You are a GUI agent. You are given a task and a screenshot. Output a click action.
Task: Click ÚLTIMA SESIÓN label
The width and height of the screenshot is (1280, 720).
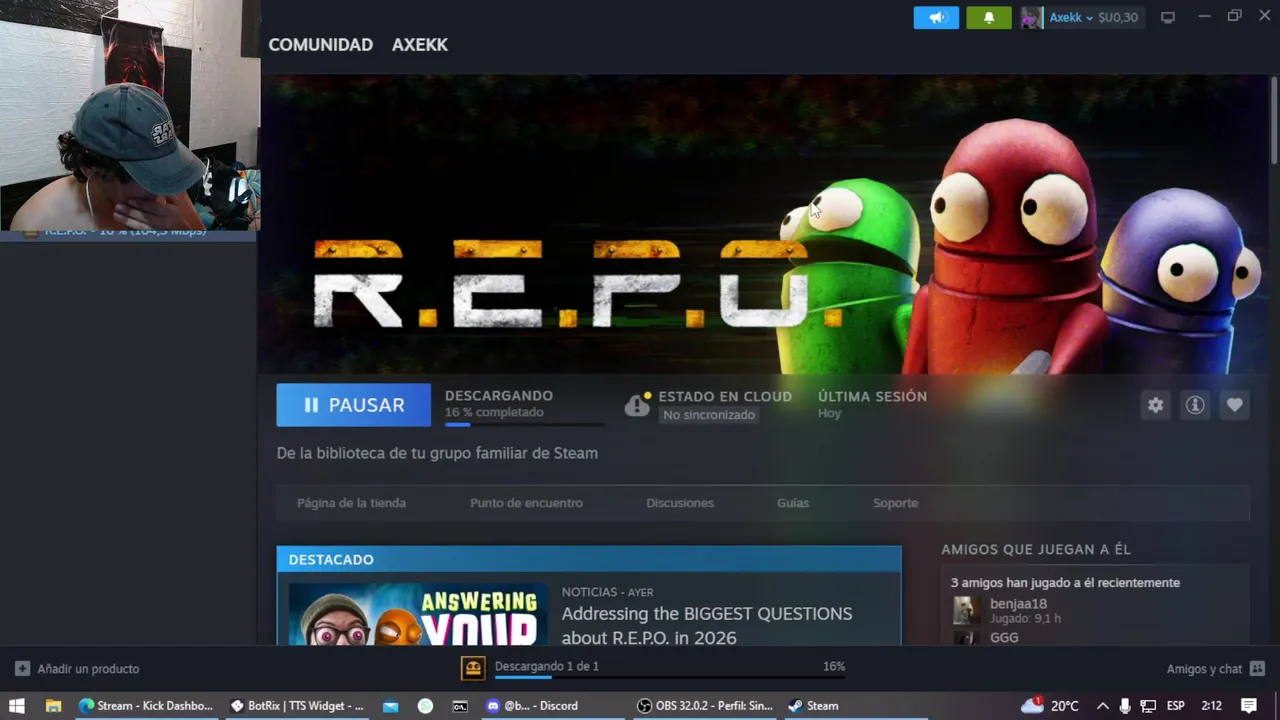point(872,396)
